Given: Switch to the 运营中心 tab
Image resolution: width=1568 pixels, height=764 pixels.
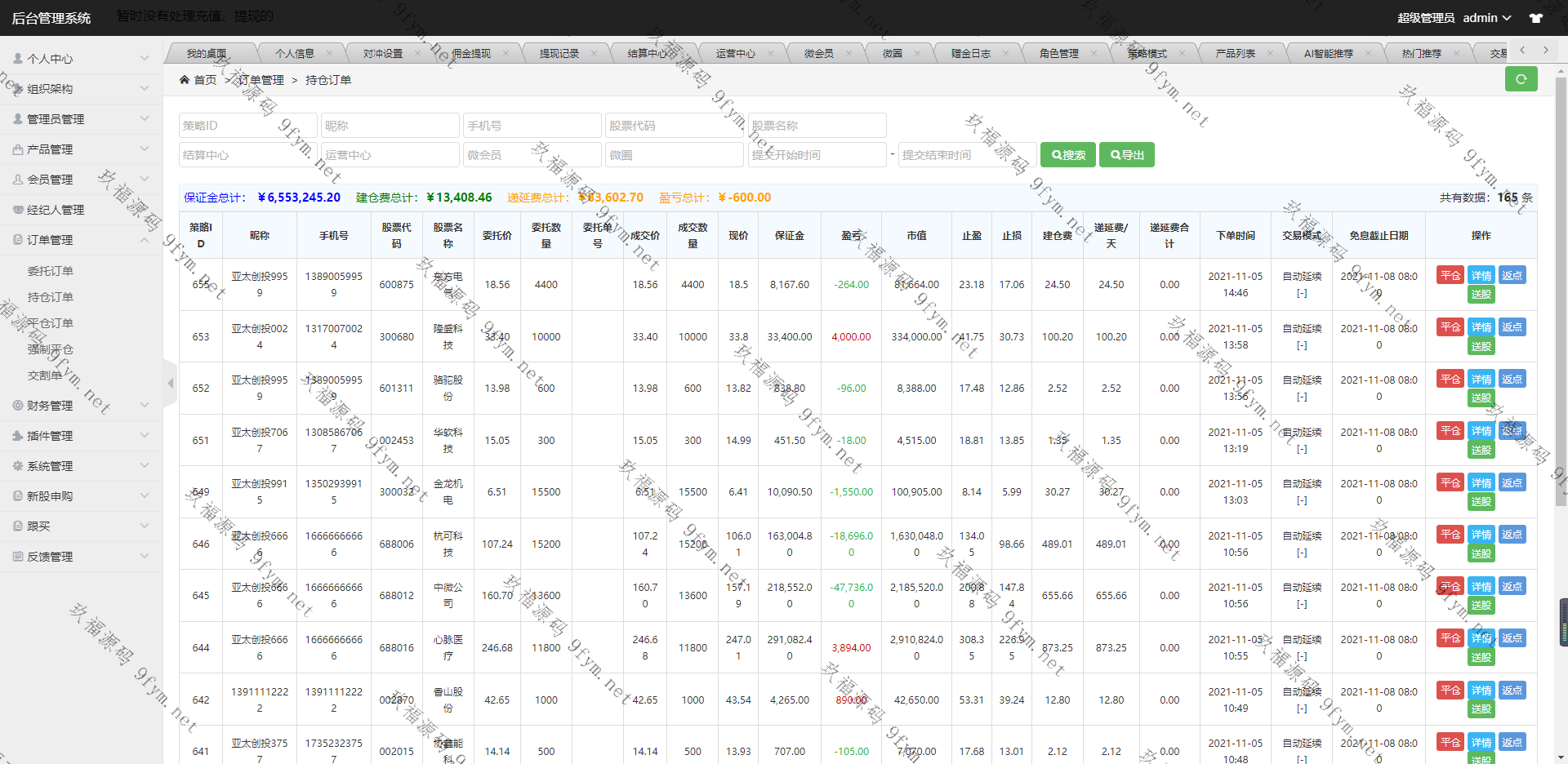Looking at the screenshot, I should coord(735,54).
